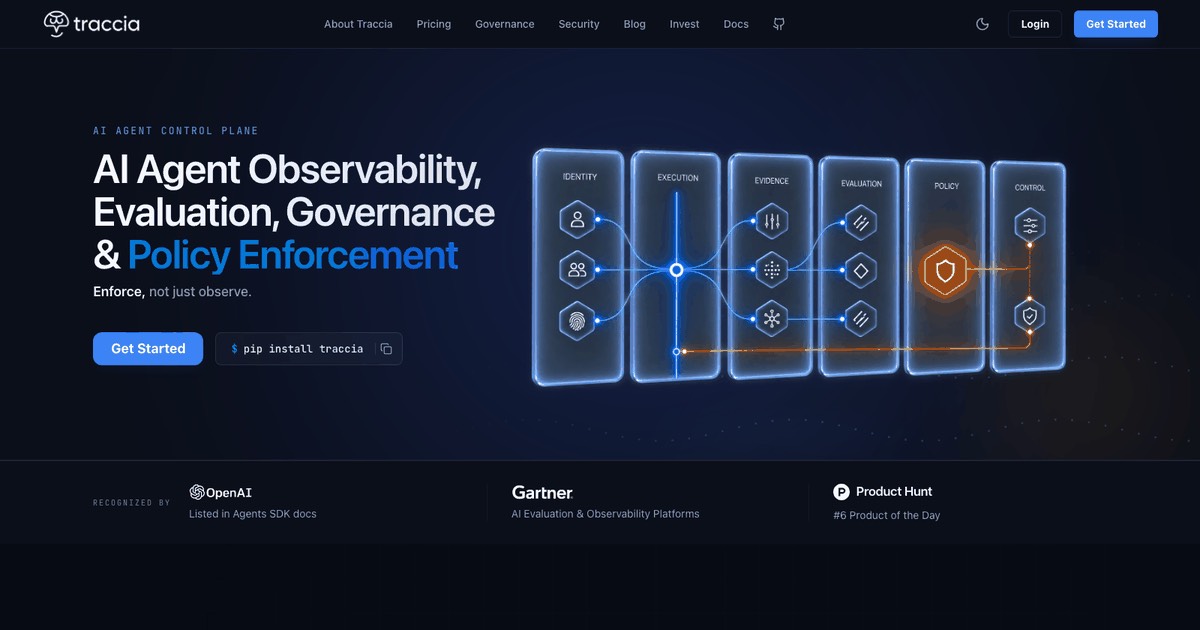Viewport: 1200px width, 630px height.
Task: Open the GitHub icon link in navbar
Action: tap(779, 24)
